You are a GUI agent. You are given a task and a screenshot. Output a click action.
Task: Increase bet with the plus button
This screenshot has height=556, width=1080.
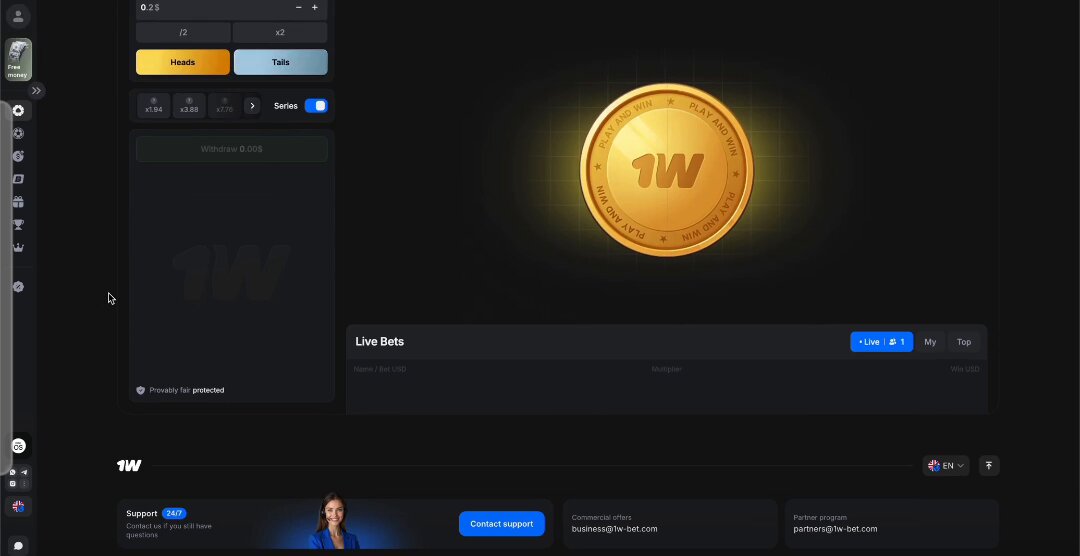tap(315, 8)
